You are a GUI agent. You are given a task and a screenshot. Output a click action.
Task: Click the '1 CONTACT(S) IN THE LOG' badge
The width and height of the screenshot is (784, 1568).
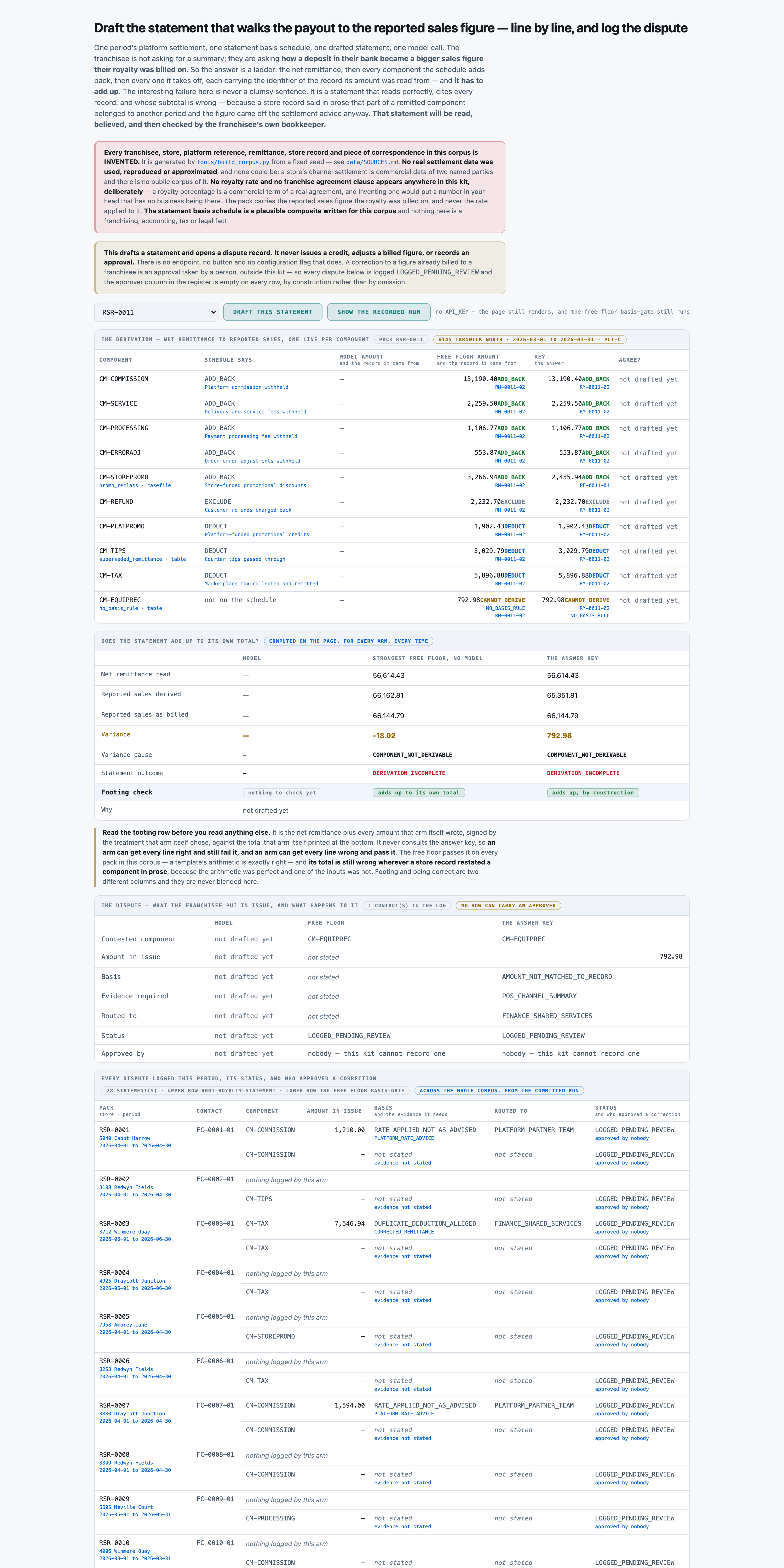[407, 906]
